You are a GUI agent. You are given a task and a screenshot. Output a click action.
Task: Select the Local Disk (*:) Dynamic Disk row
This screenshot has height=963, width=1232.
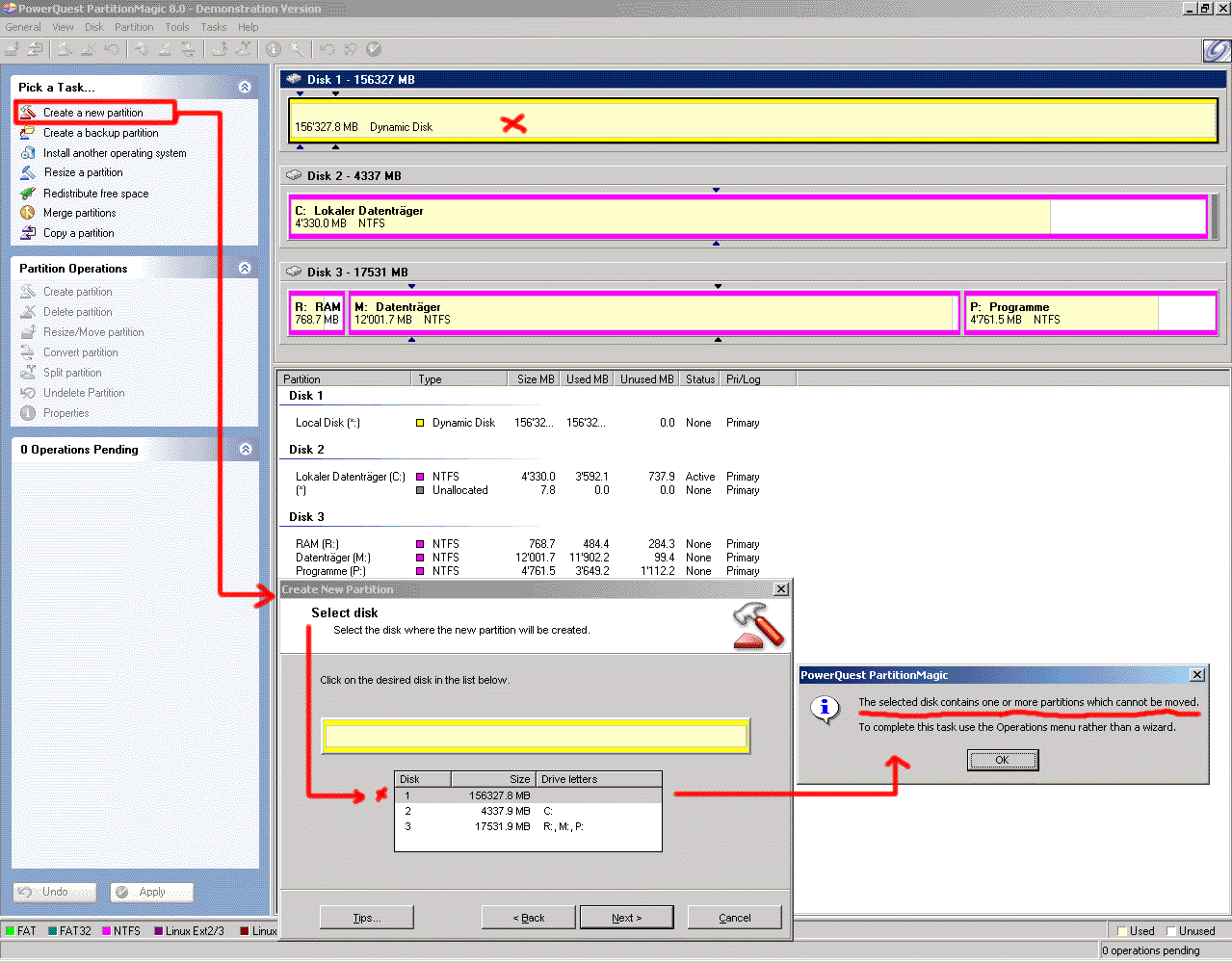click(x=528, y=423)
